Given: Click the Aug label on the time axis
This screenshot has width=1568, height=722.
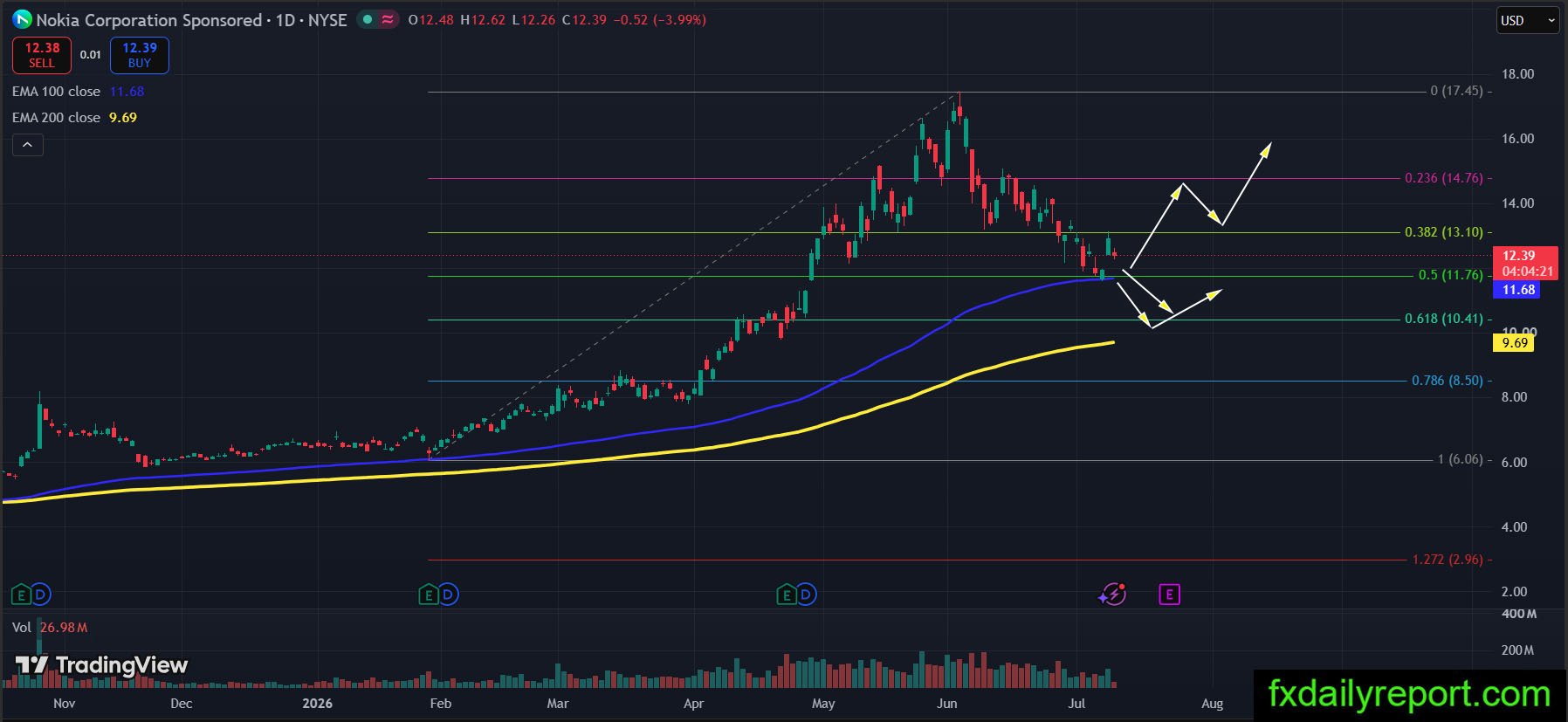Looking at the screenshot, I should point(1212,704).
